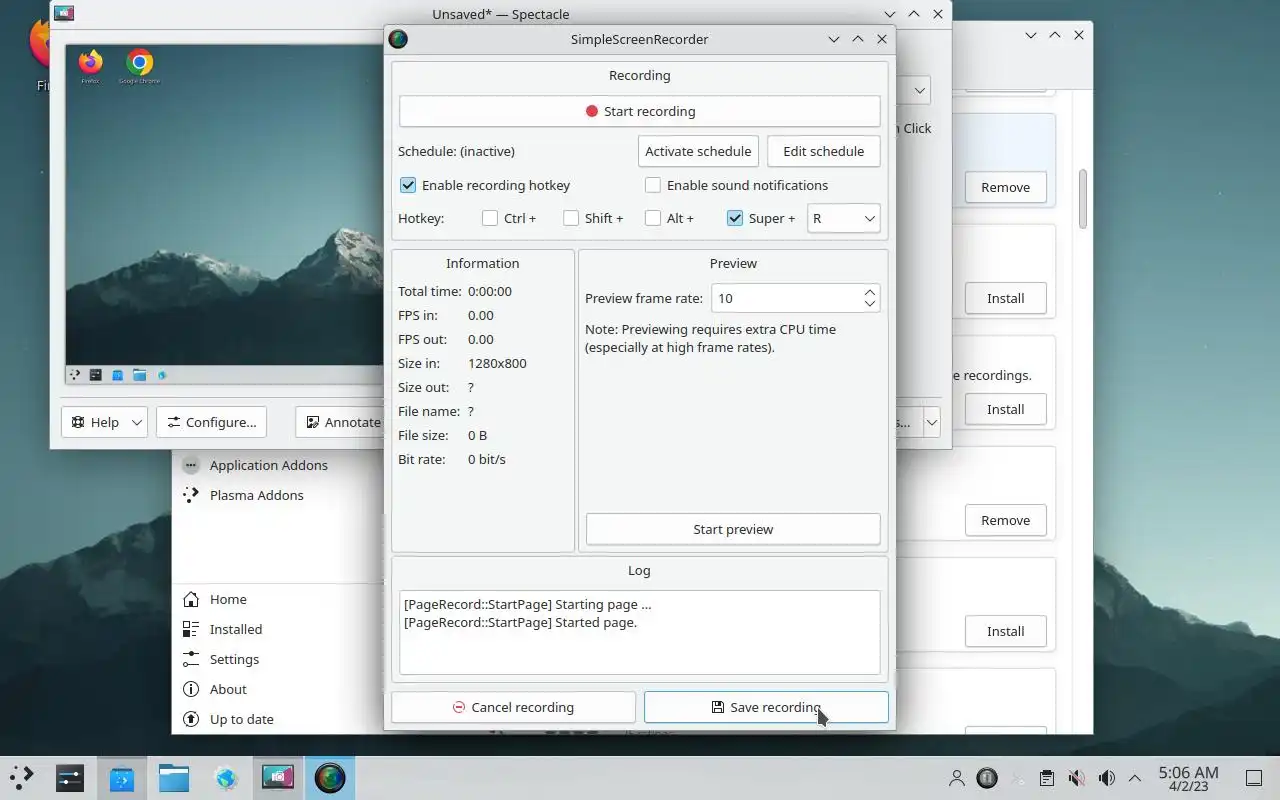Open the dropdown arrow at Spectacle's bottom right
Viewport: 1280px width, 800px height.
[x=931, y=422]
